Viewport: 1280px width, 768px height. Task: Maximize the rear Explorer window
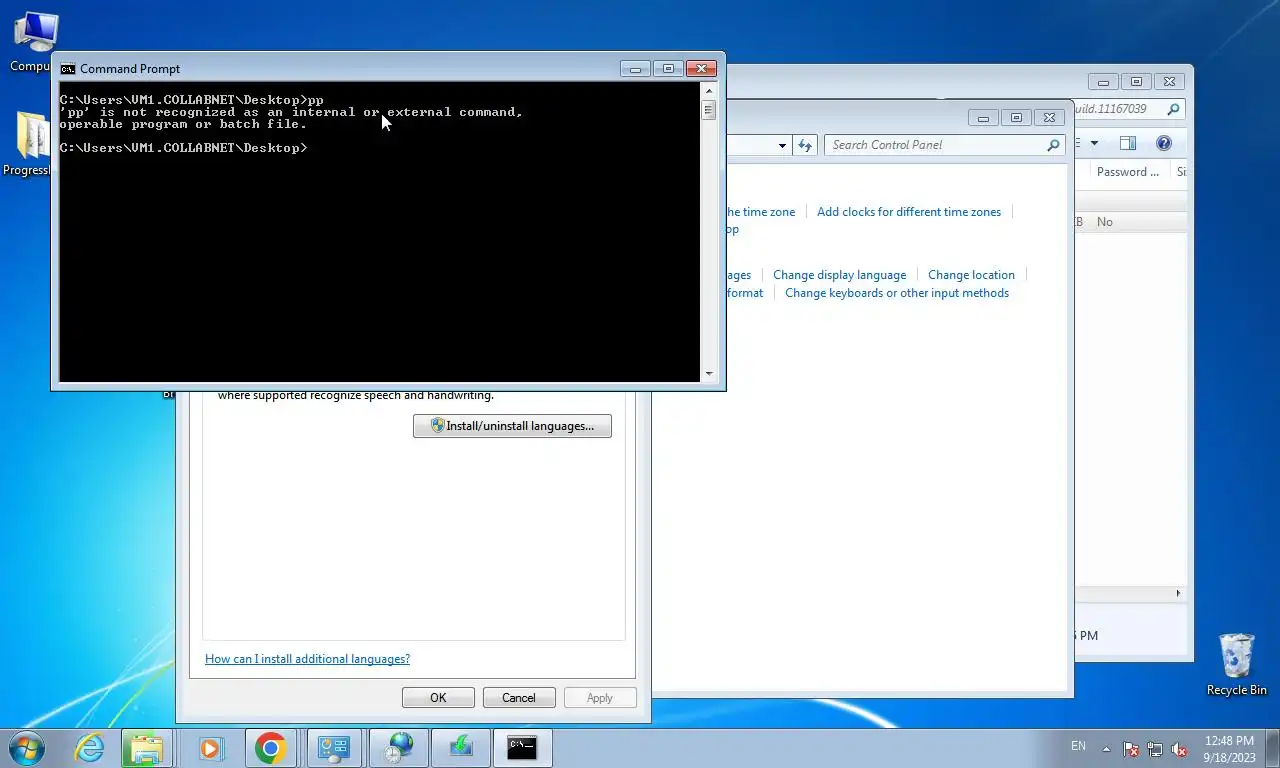click(x=1136, y=82)
